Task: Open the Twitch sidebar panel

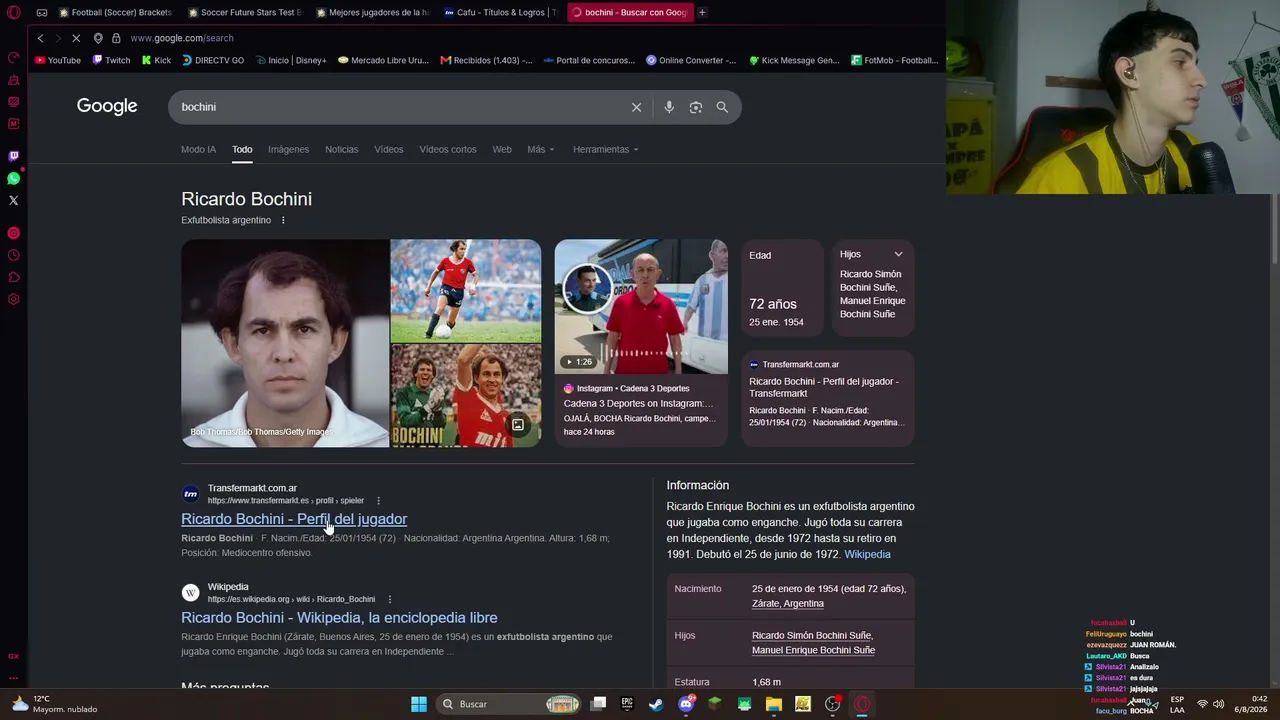Action: 13,156
